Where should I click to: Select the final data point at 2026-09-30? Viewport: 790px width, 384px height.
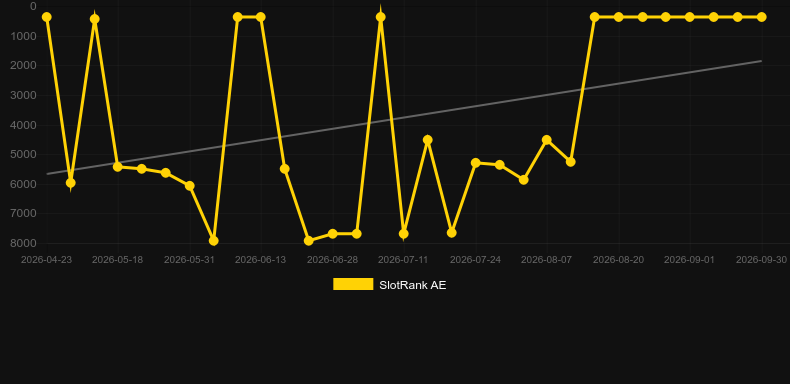point(761,17)
